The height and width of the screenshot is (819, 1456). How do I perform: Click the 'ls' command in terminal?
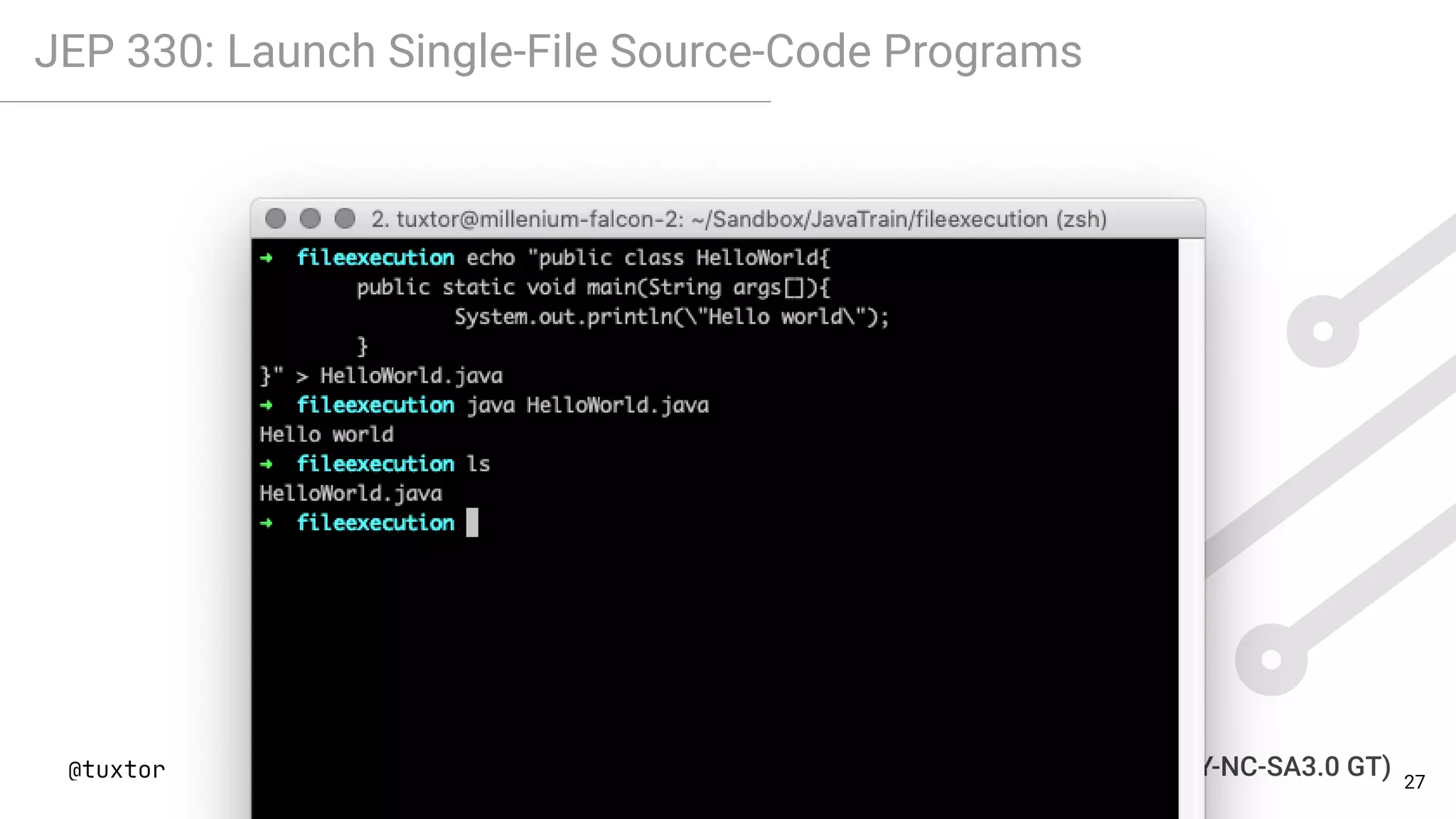[x=478, y=464]
